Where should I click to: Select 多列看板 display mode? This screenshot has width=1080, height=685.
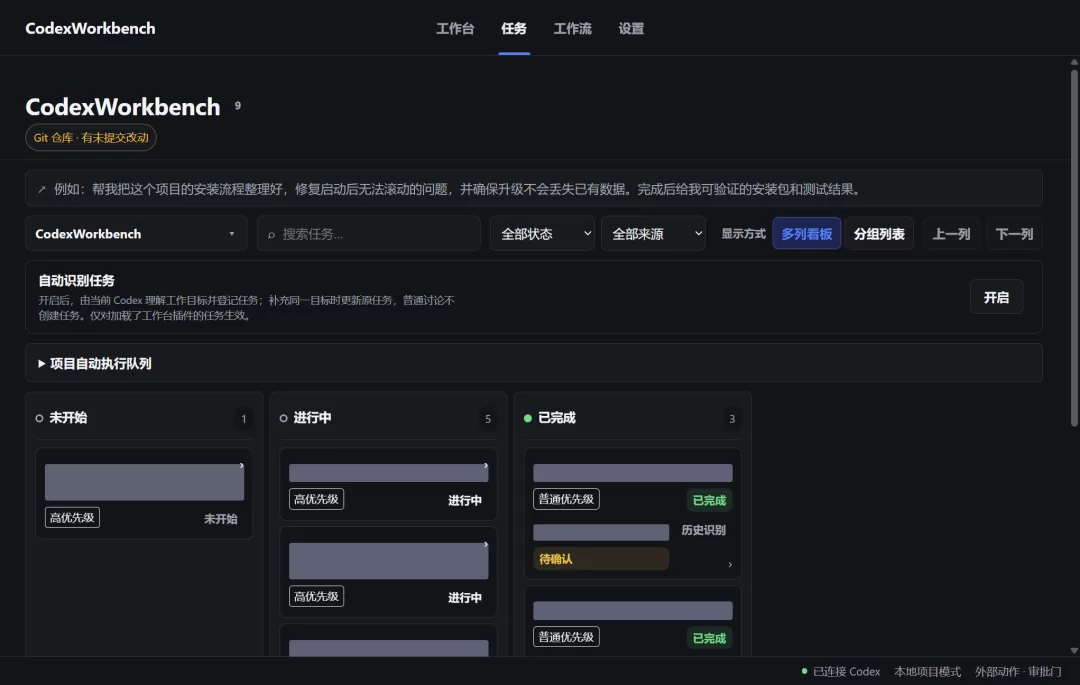(x=807, y=234)
